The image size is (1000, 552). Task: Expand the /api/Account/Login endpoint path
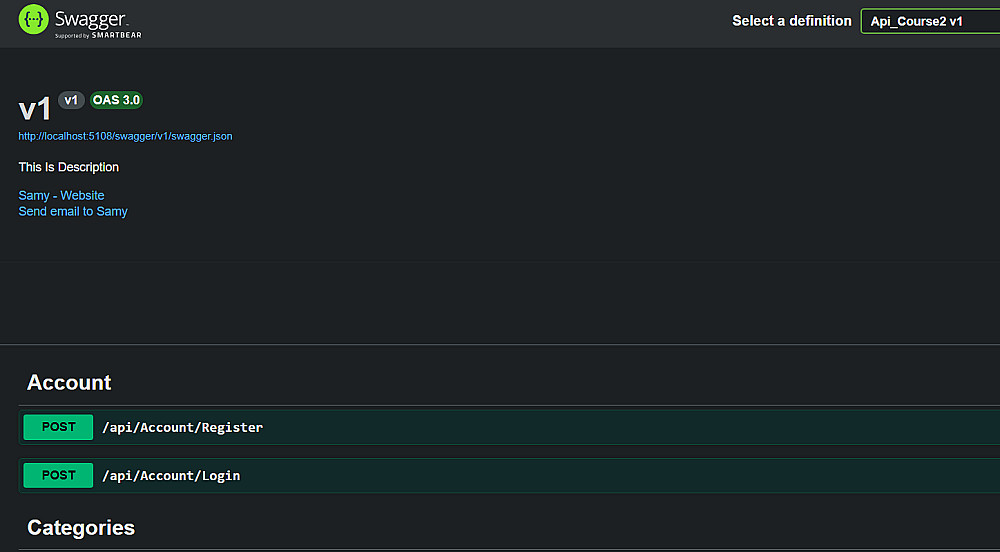(x=171, y=476)
